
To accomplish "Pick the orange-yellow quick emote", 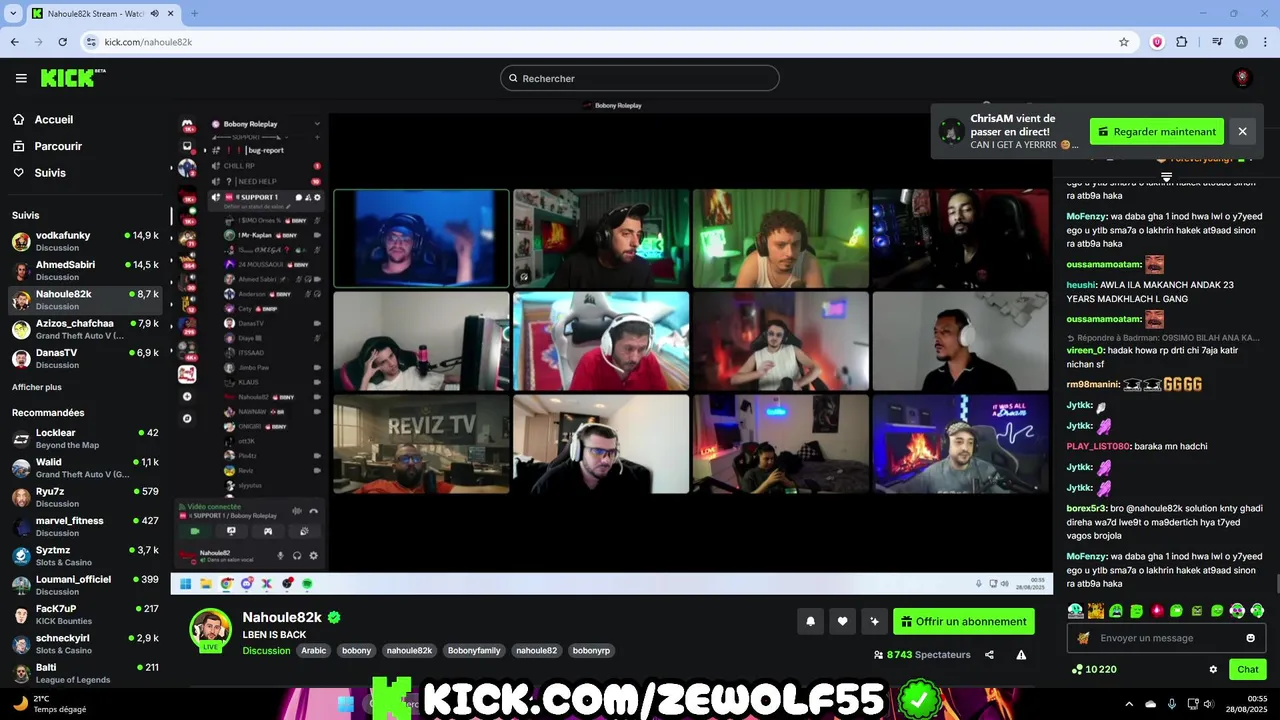I will 1095,610.
